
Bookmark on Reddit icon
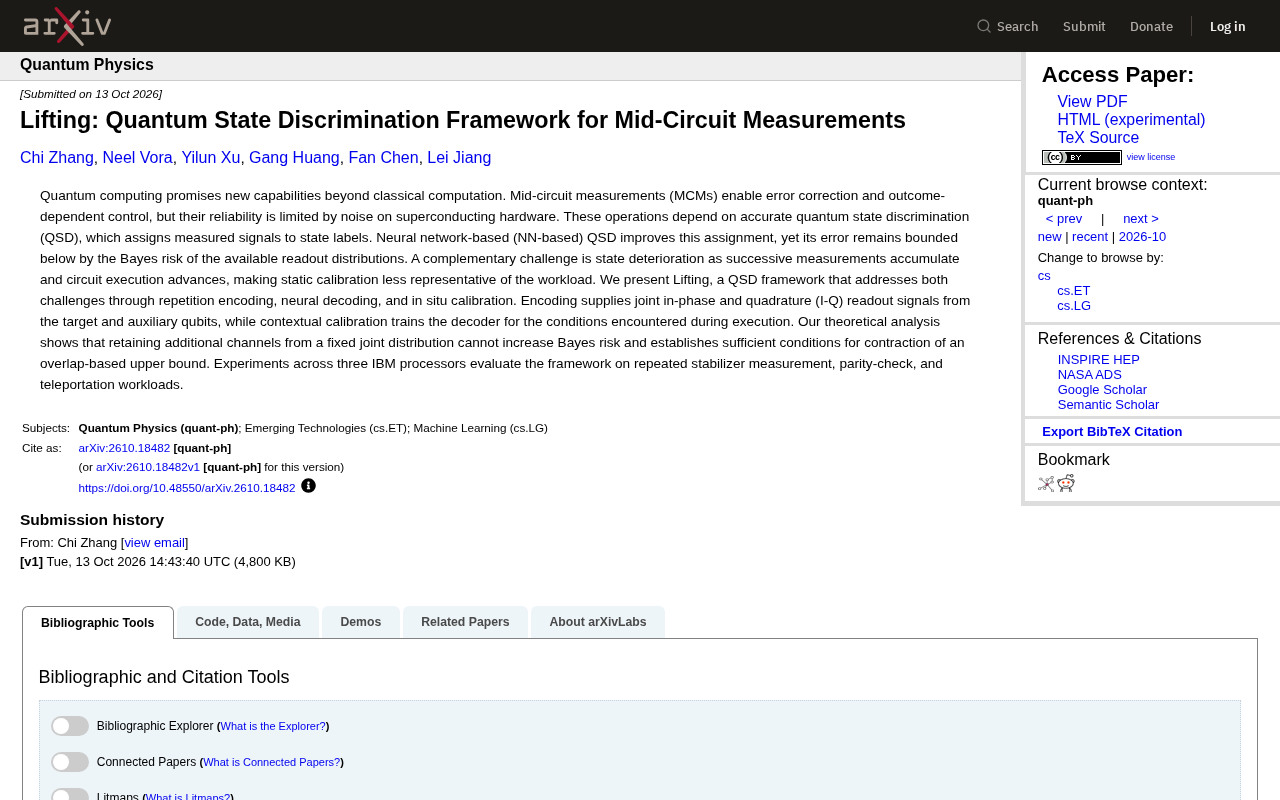pyautogui.click(x=1066, y=484)
